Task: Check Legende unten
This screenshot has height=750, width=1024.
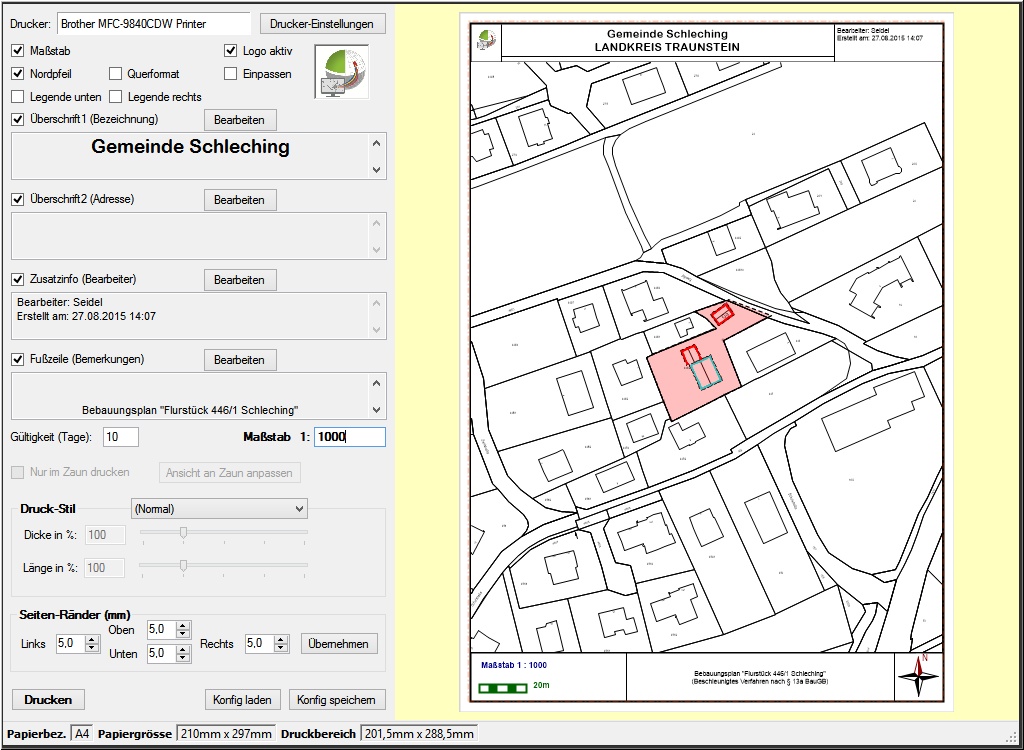Action: tap(18, 97)
